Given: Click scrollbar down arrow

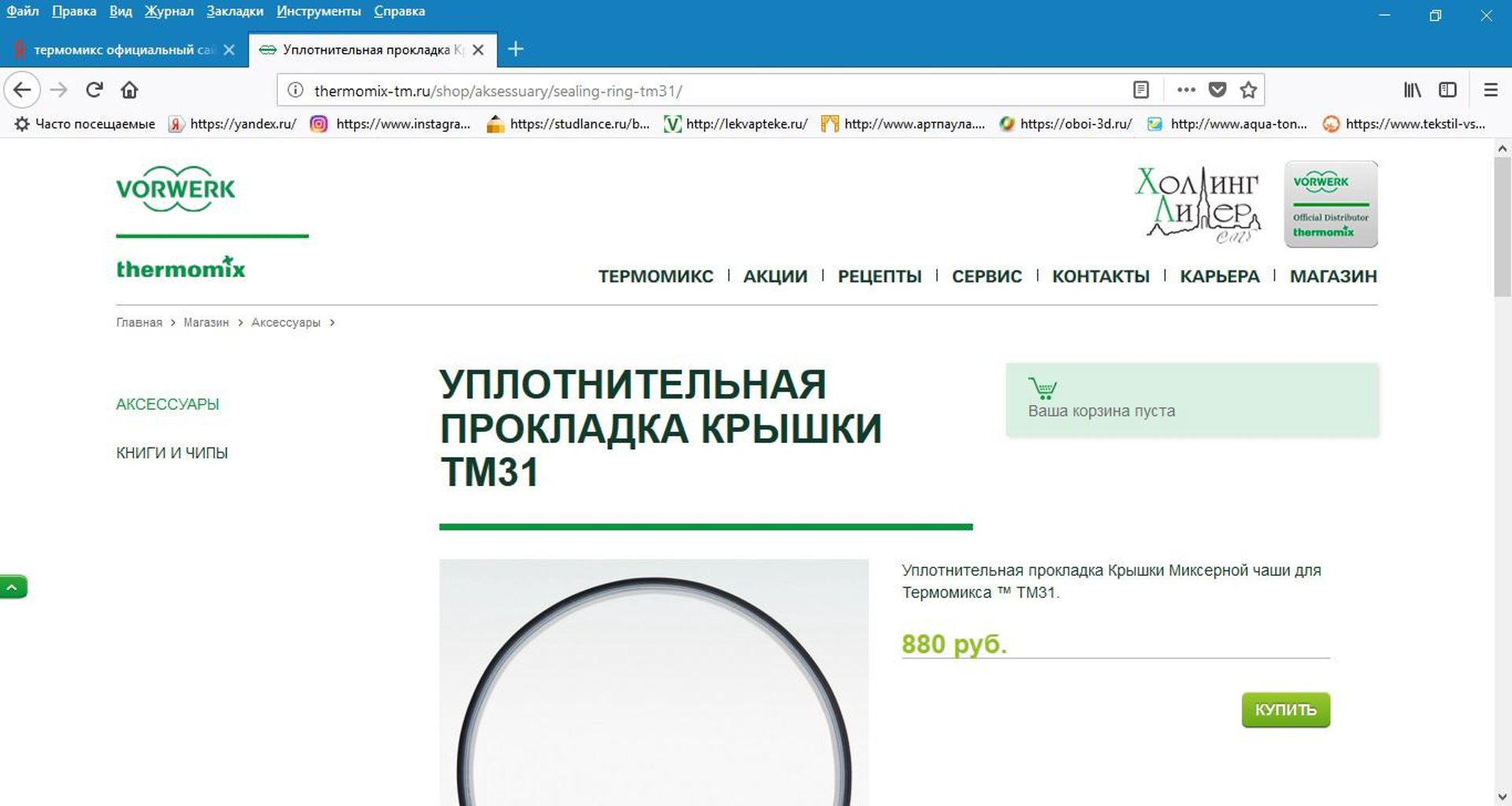Looking at the screenshot, I should point(1502,797).
